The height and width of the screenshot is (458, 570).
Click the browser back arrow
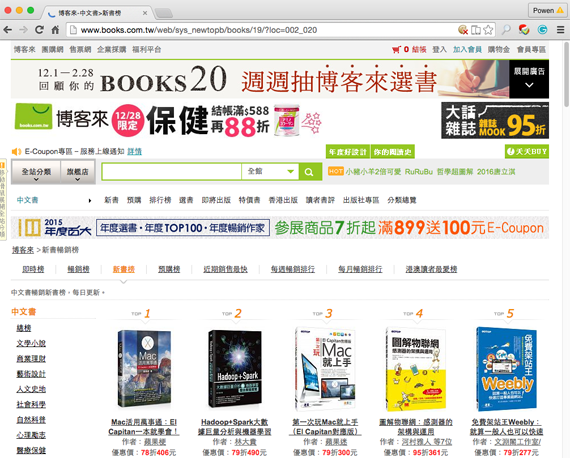(x=8, y=30)
